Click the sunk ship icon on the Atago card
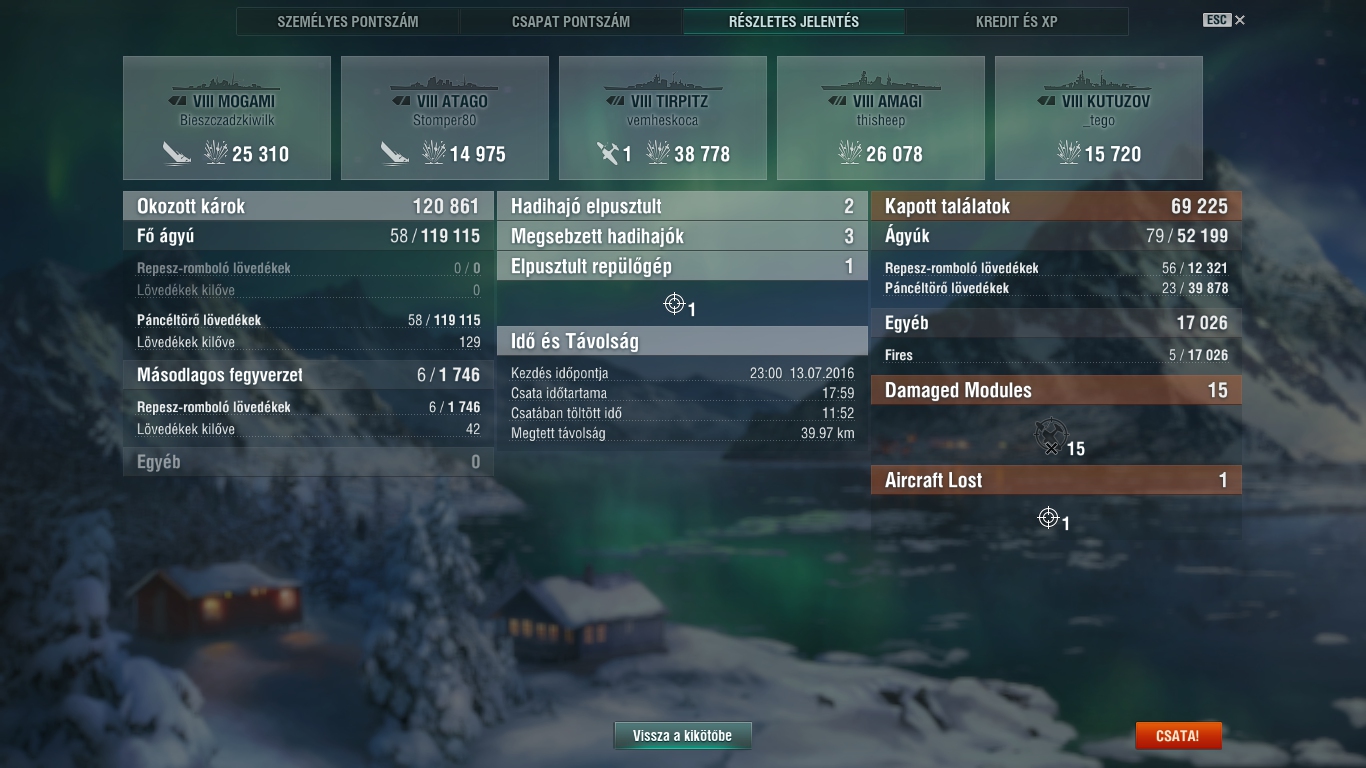 click(395, 153)
